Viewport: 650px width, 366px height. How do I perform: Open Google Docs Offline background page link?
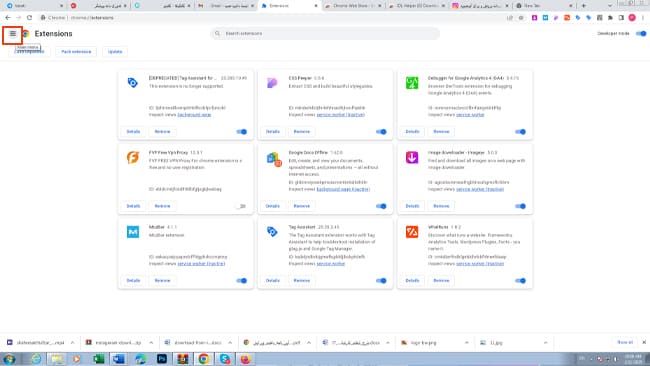pyautogui.click(x=343, y=189)
